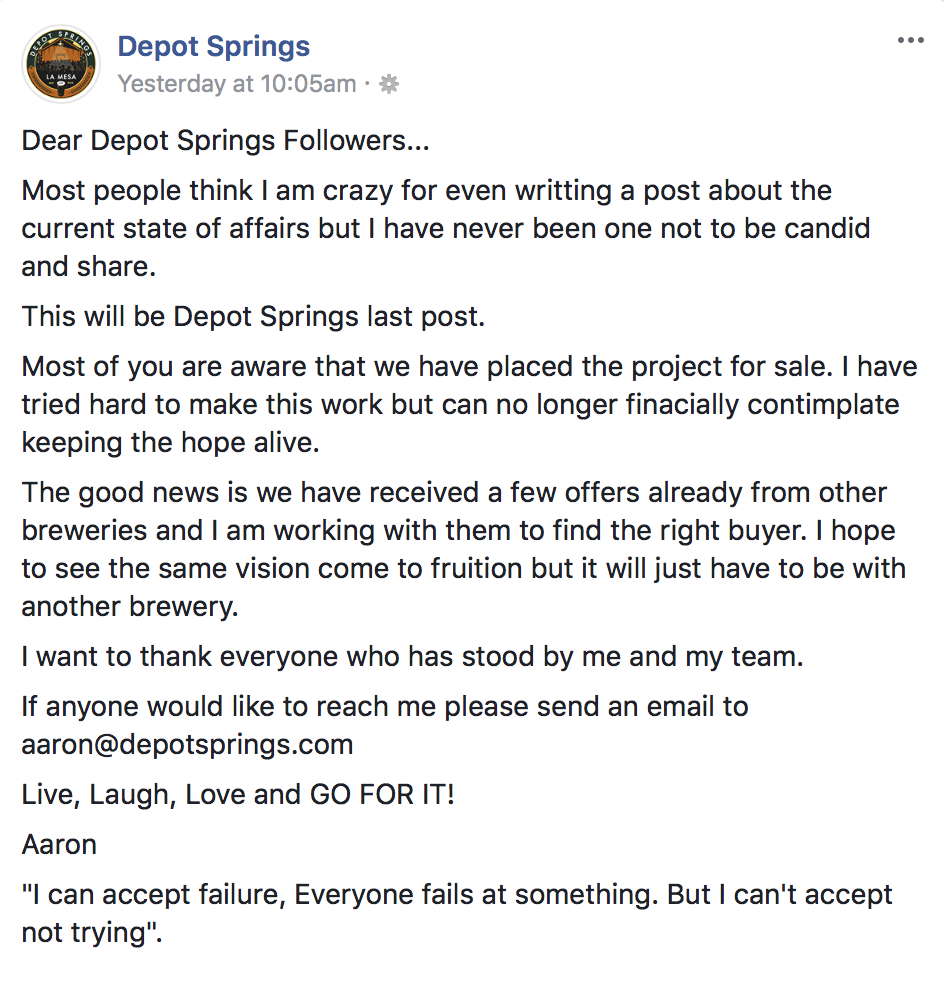
Task: Click the "Aaron" signature line
Action: pyautogui.click(x=59, y=845)
